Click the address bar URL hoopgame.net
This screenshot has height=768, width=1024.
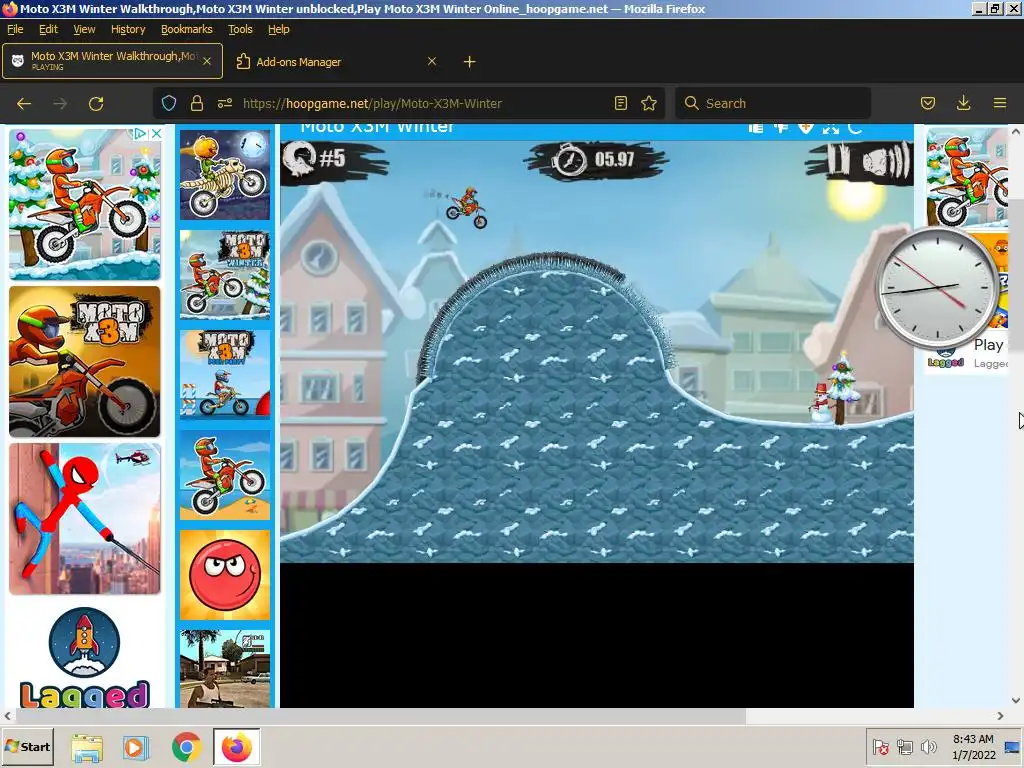point(372,103)
